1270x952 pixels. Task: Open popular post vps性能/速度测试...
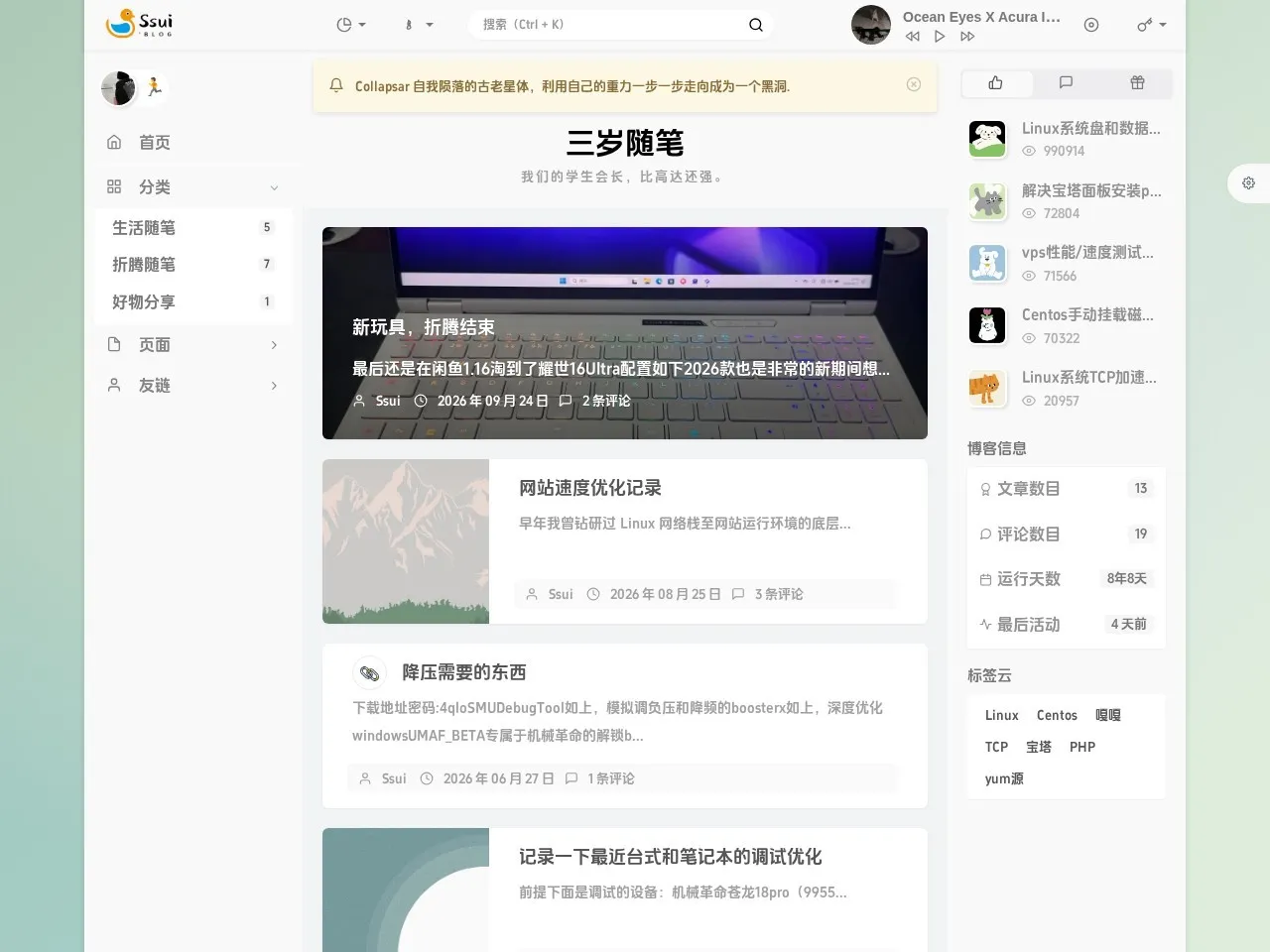(1087, 253)
